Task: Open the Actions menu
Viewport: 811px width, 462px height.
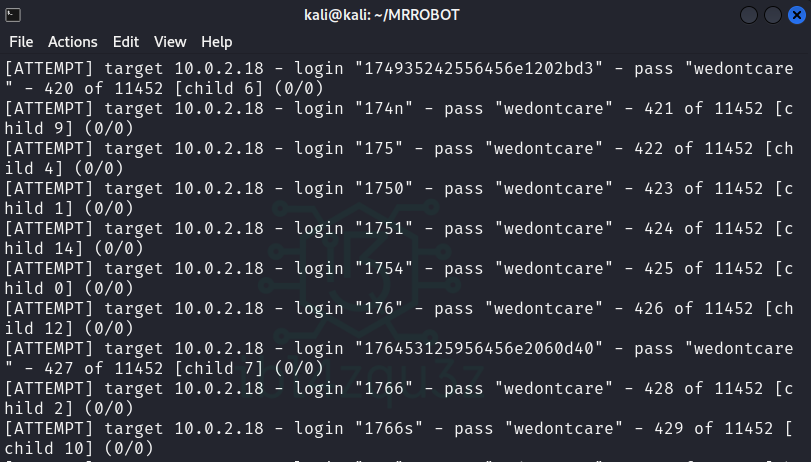Action: click(73, 42)
